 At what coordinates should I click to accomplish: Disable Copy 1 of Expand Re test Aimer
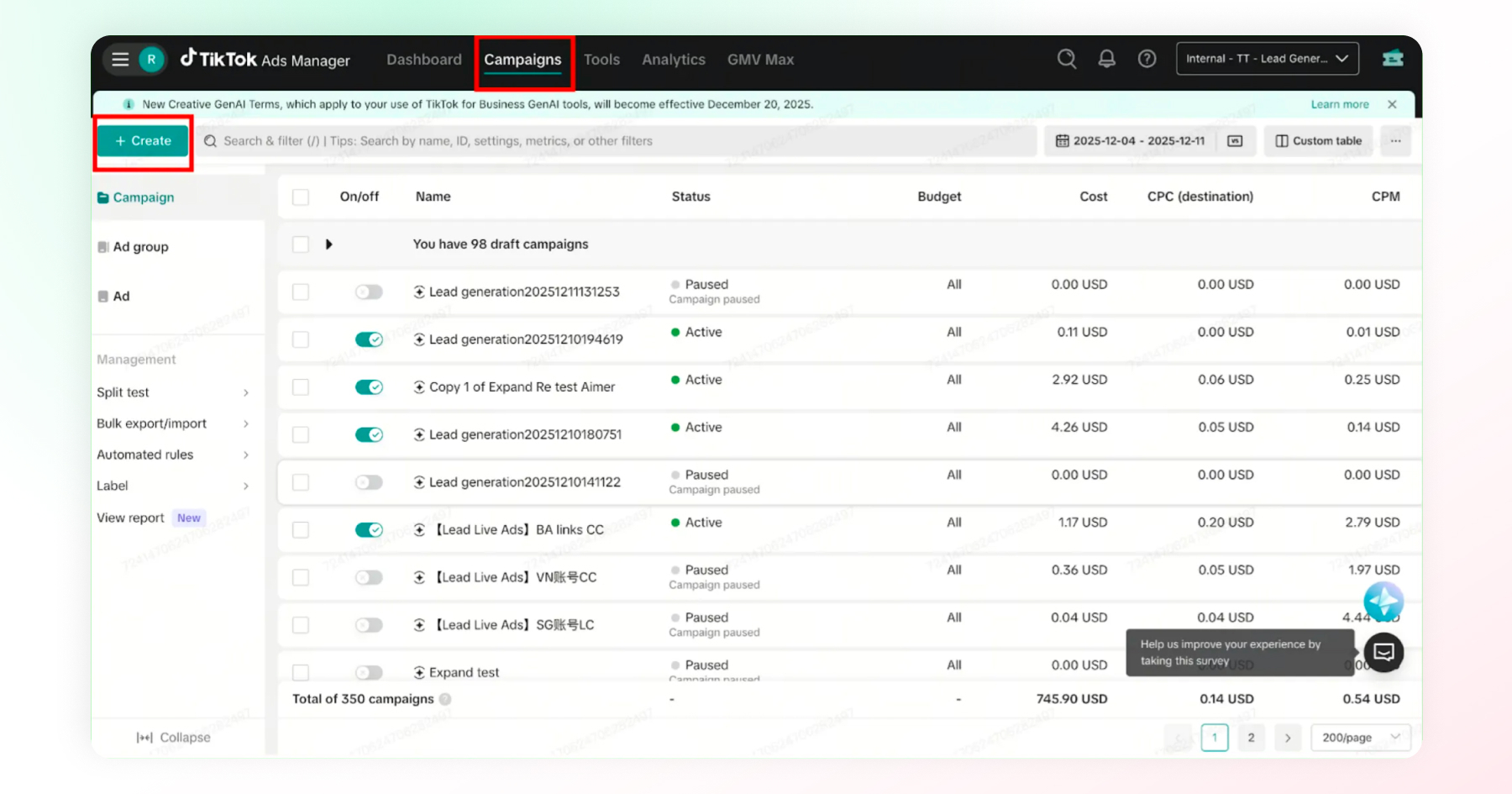tap(369, 386)
